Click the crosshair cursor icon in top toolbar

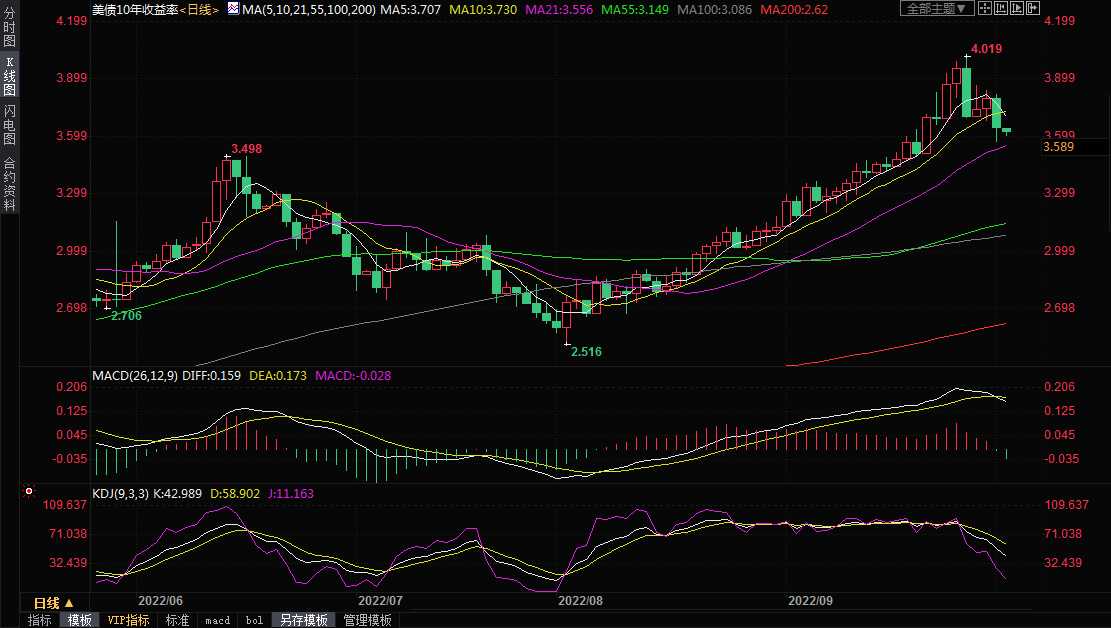[985, 8]
